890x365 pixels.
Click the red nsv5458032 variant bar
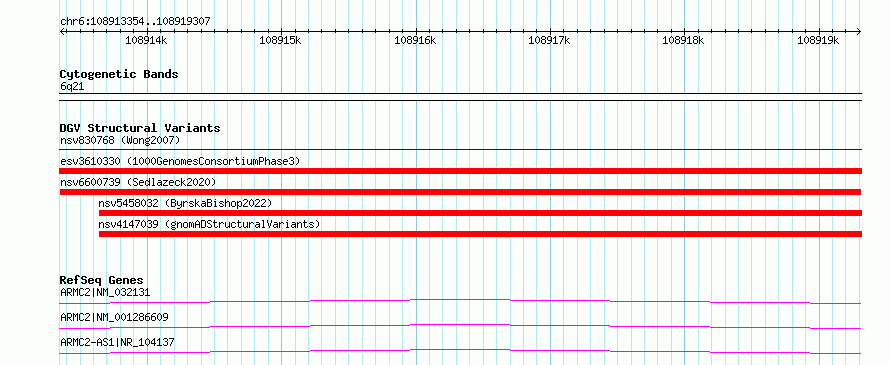(x=480, y=213)
